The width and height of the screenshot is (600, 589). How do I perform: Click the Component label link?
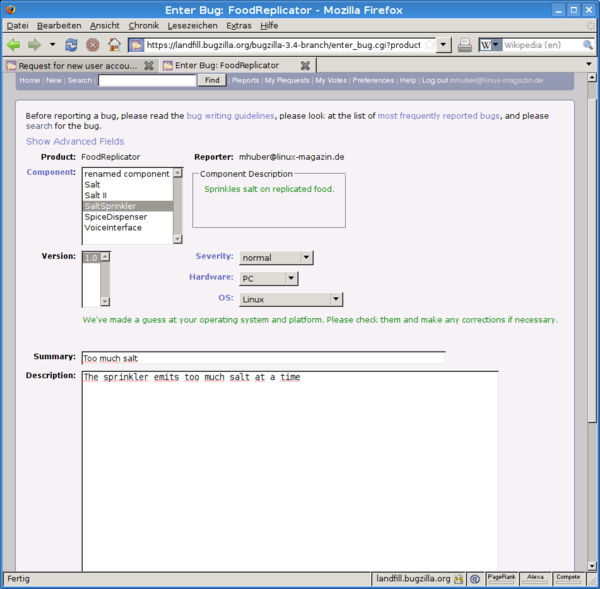pos(51,172)
